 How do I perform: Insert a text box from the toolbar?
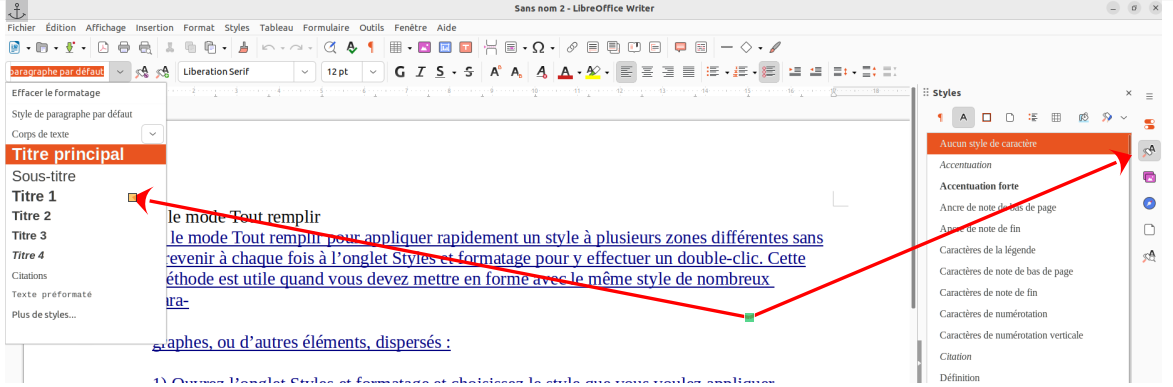coord(465,47)
